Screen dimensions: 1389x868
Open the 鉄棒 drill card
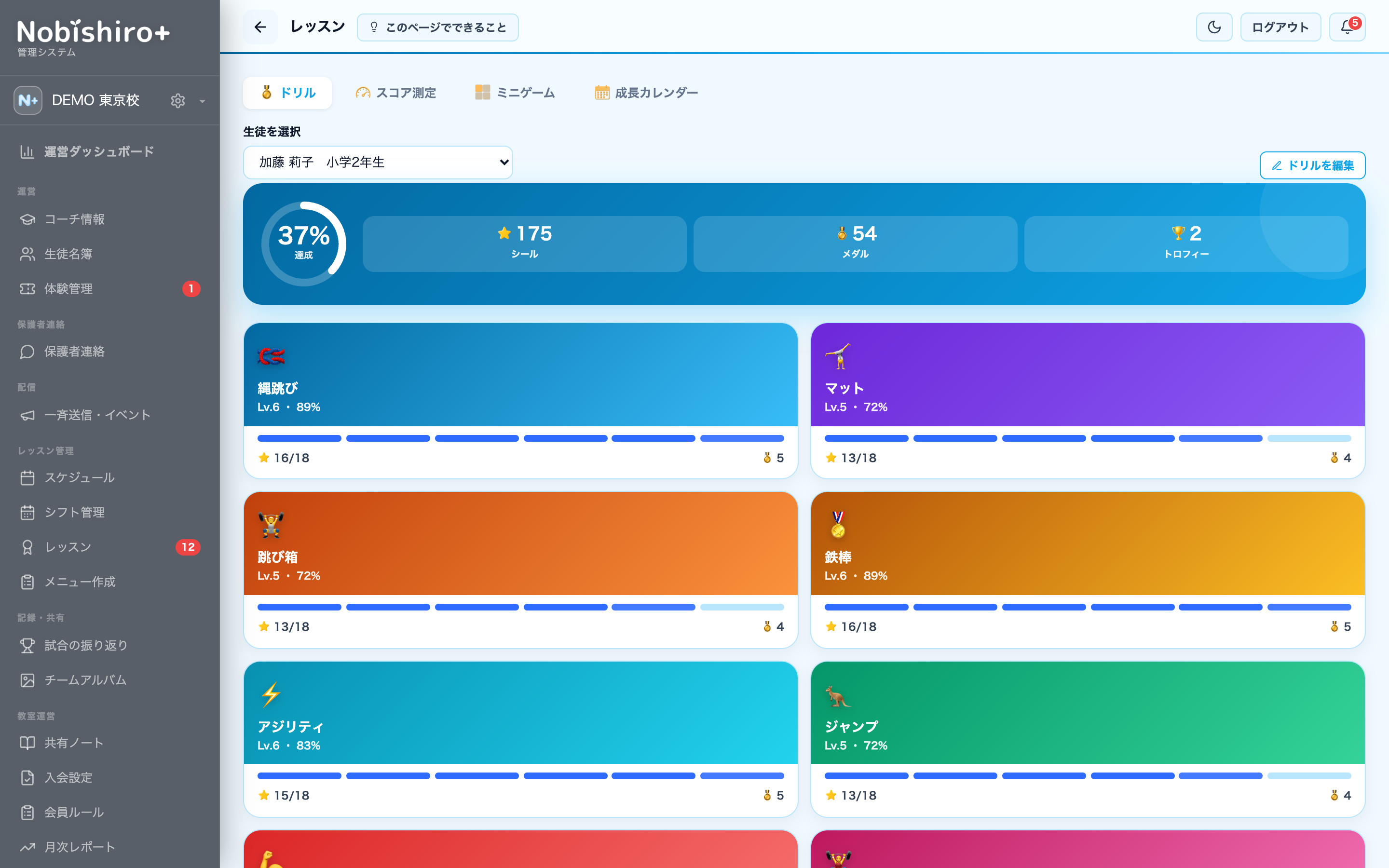[1088, 570]
